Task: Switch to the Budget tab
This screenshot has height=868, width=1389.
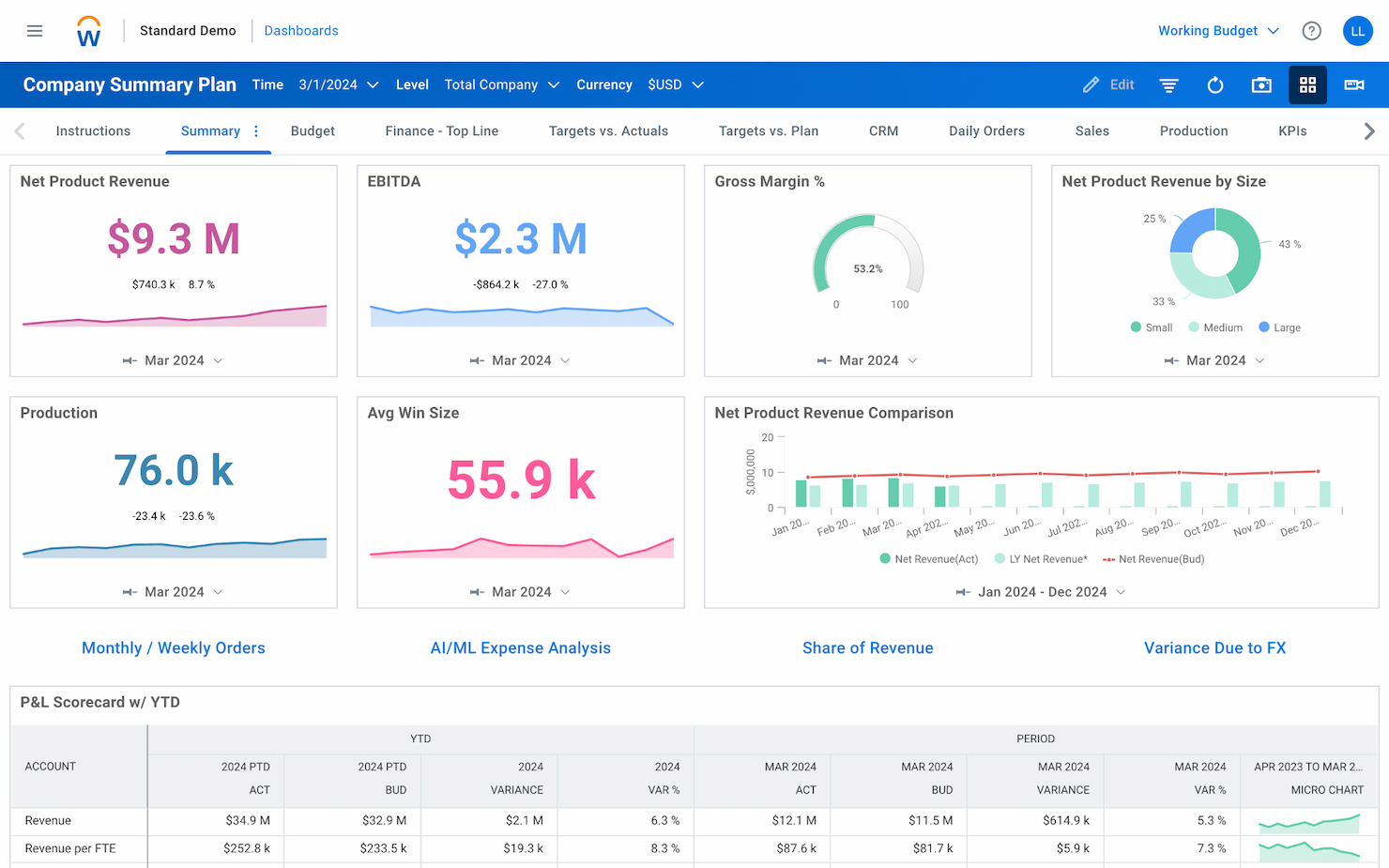Action: coord(313,131)
